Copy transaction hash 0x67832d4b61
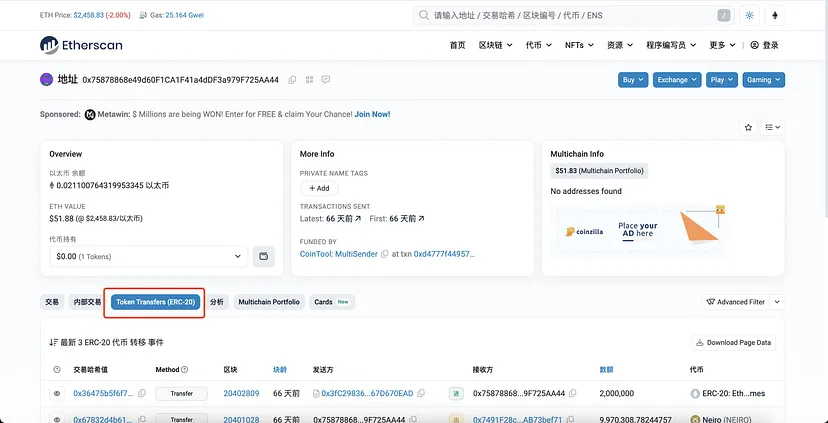Screen dimensions: 828x423 [142, 419]
